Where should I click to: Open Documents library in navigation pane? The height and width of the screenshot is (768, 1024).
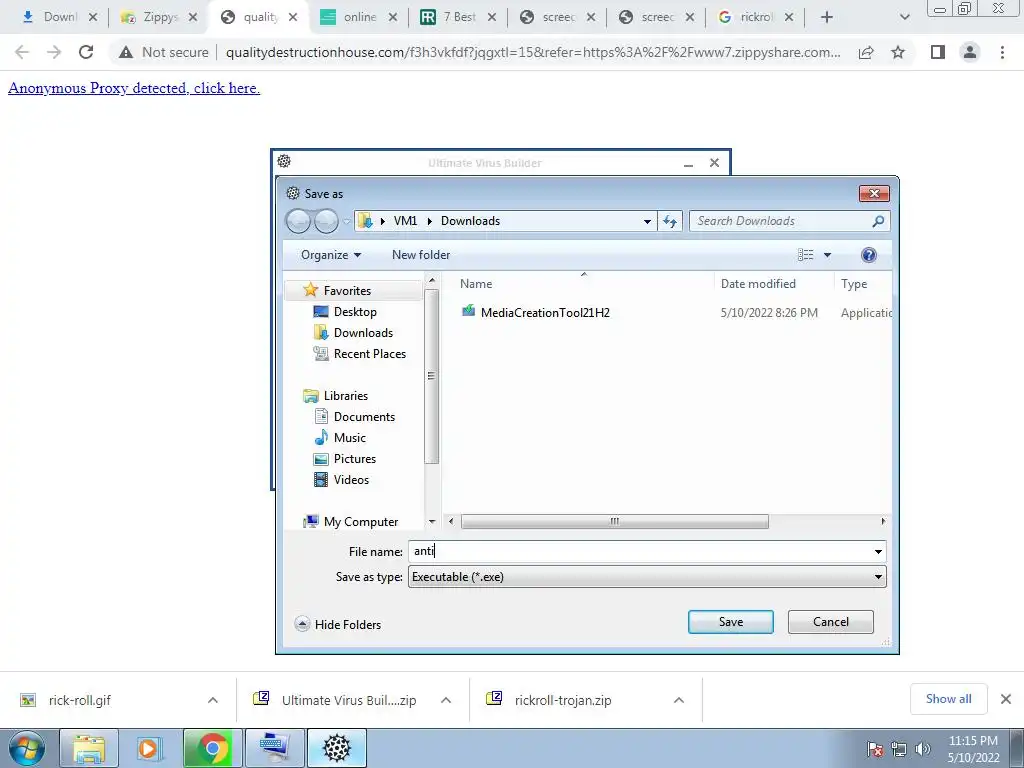point(355,417)
